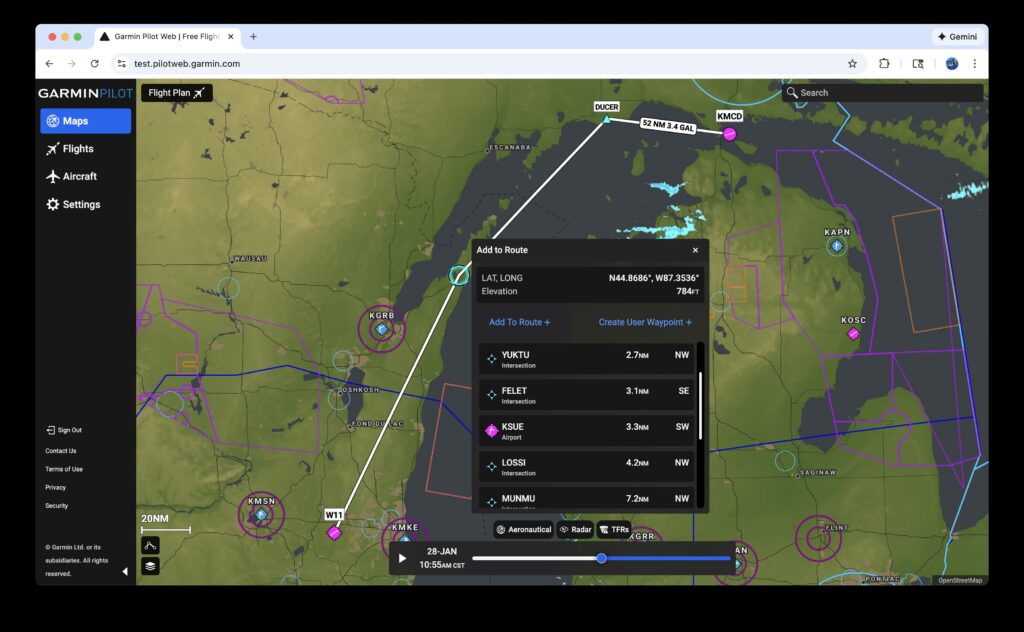The height and width of the screenshot is (632, 1024).
Task: Click the map Search field
Action: pos(880,92)
